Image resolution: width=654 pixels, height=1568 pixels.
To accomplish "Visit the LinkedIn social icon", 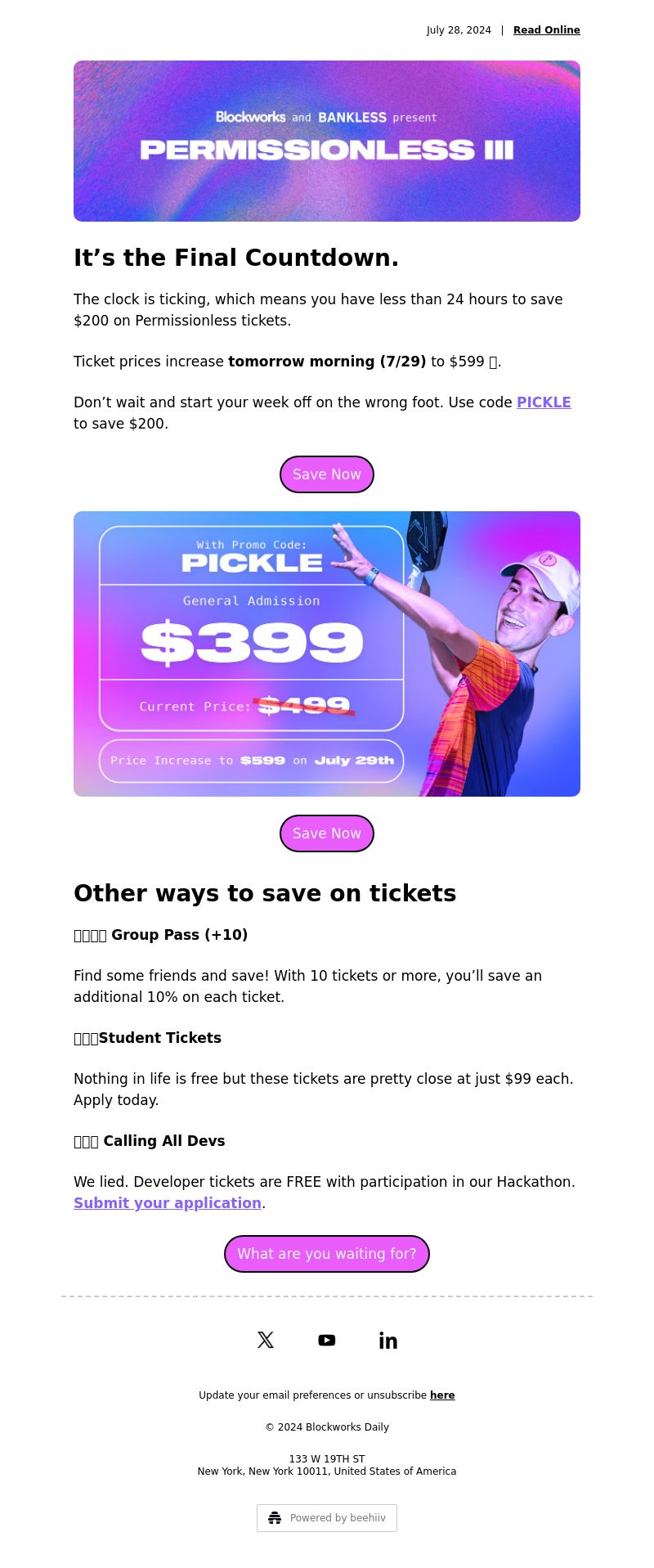I will 388,1340.
